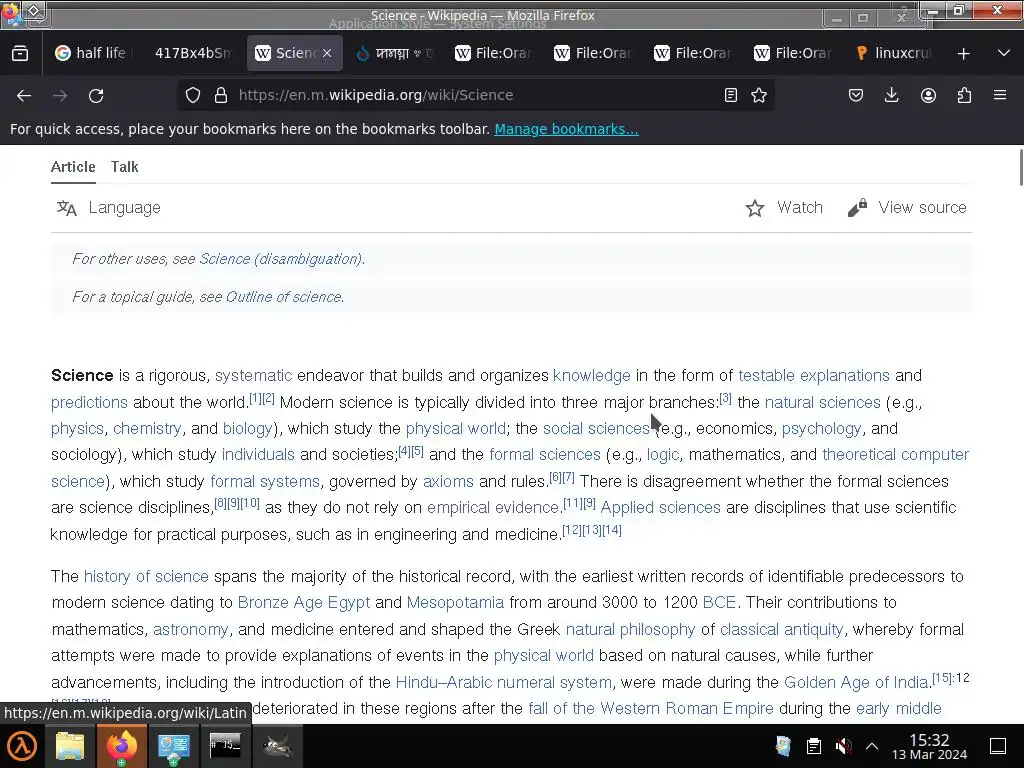
Task: Follow the chemistry link
Action: point(148,428)
